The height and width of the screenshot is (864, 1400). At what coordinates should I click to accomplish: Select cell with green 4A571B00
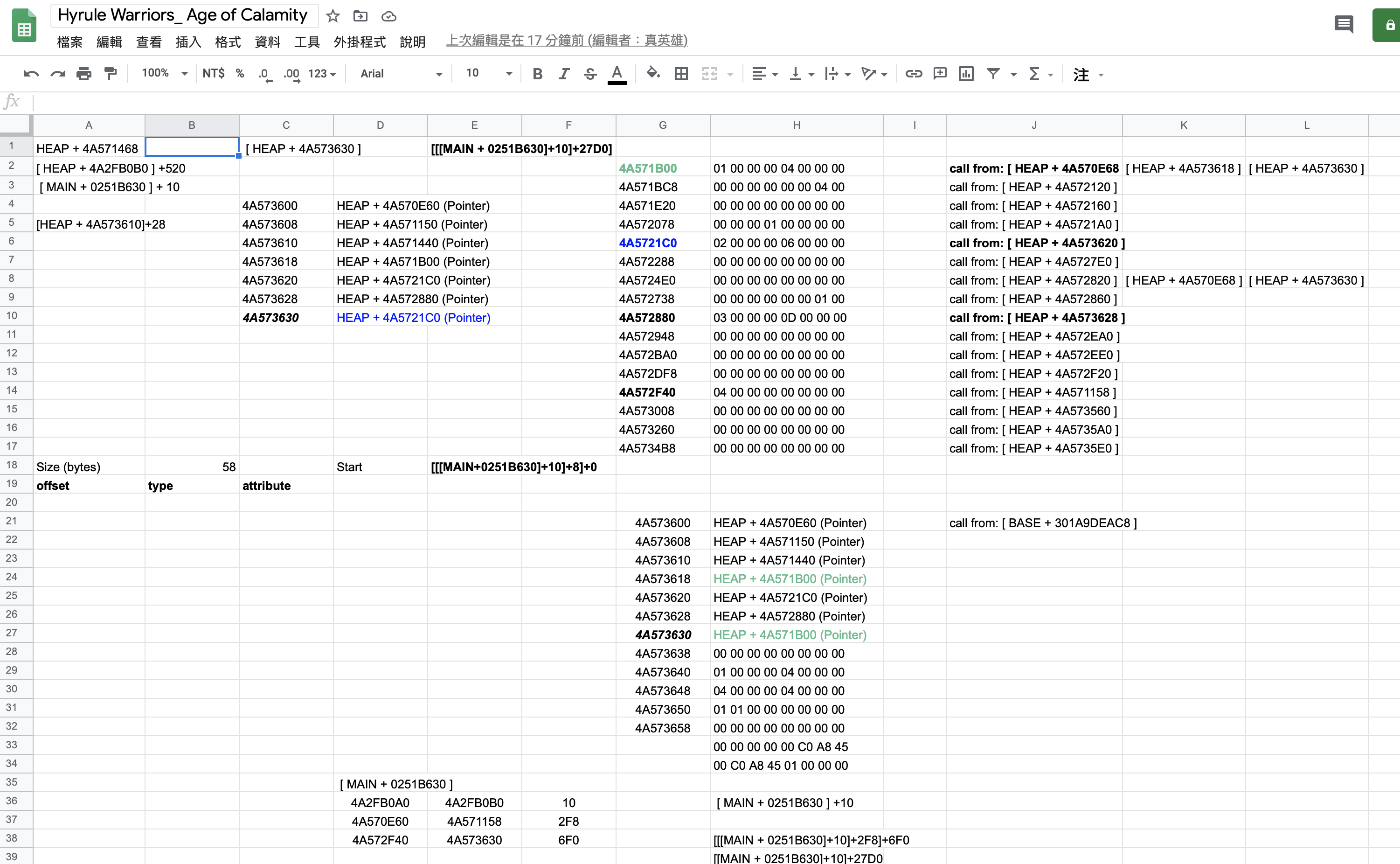pos(663,168)
